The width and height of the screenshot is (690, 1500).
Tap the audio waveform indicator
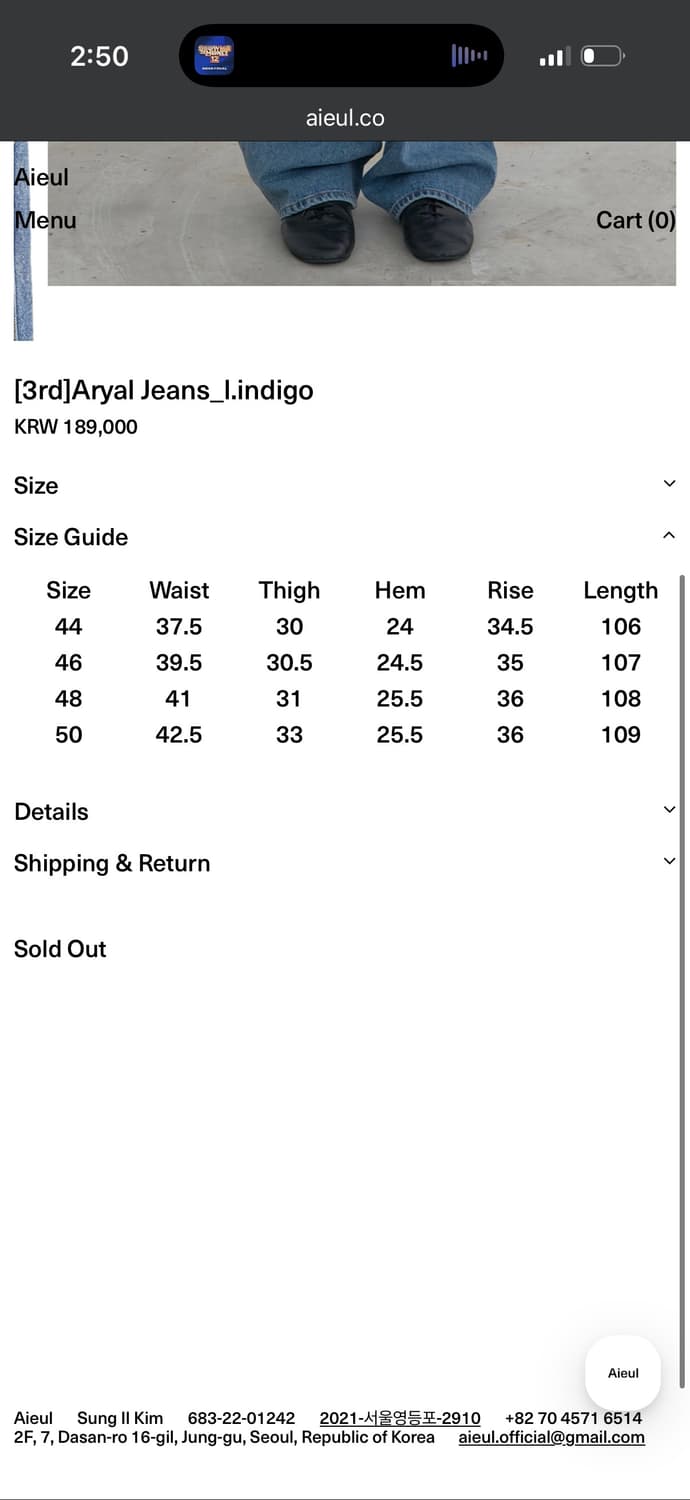click(469, 56)
